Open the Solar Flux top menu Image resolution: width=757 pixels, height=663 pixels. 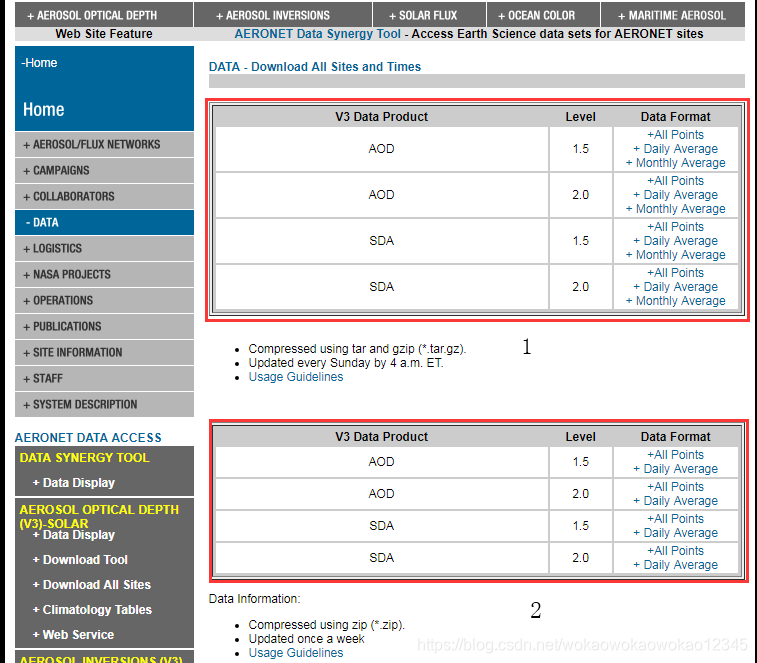coord(429,15)
